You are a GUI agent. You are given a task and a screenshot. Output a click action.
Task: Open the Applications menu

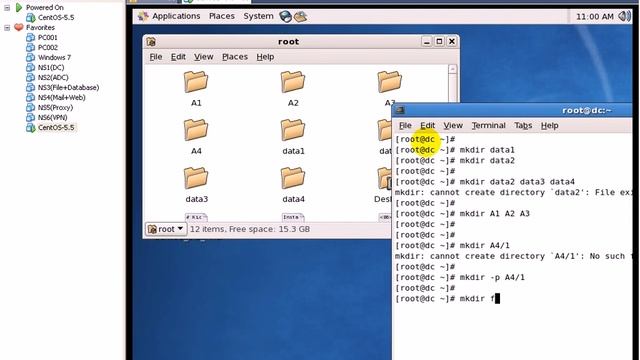(x=176, y=16)
